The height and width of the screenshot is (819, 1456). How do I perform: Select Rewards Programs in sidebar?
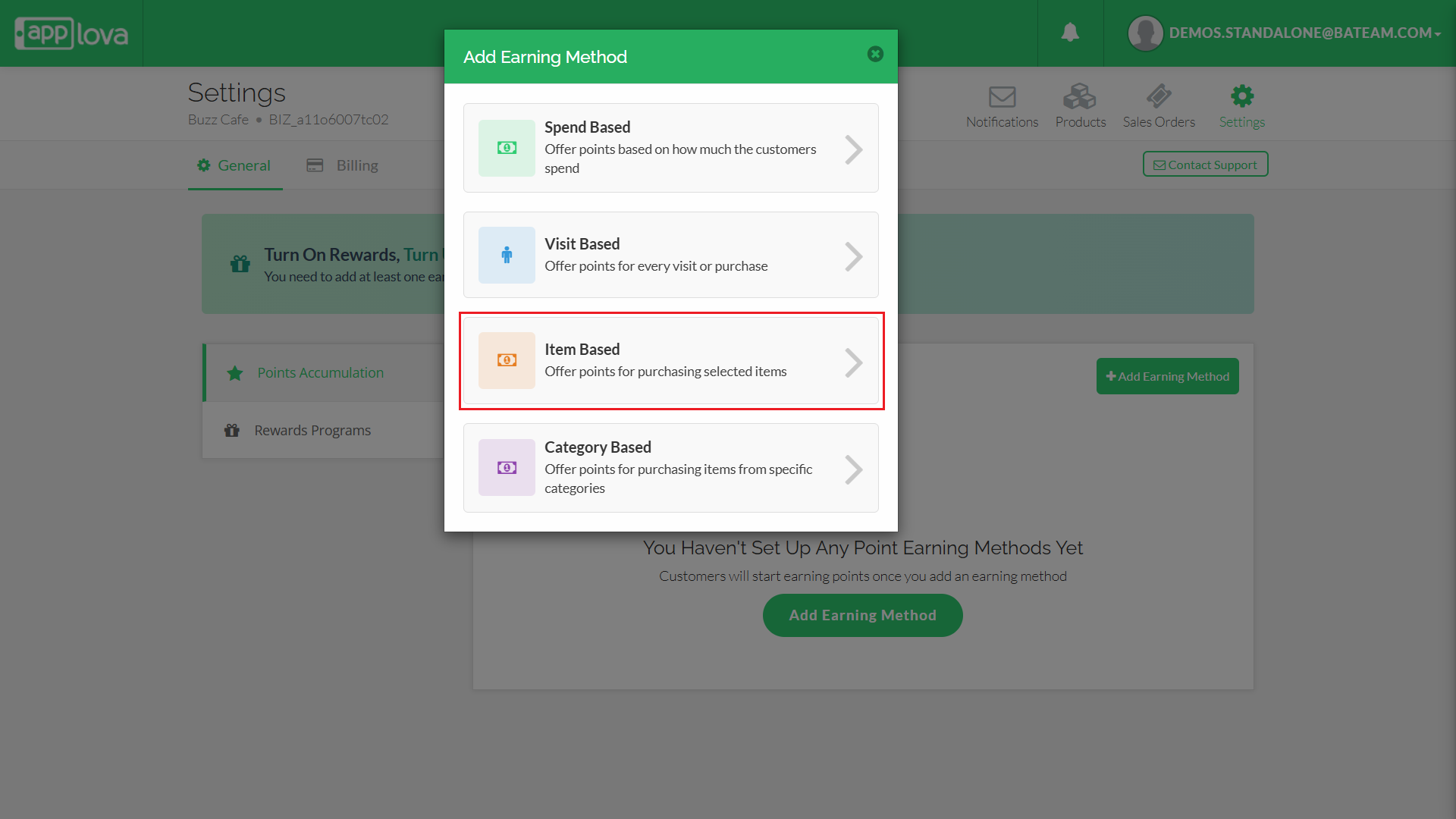tap(324, 430)
